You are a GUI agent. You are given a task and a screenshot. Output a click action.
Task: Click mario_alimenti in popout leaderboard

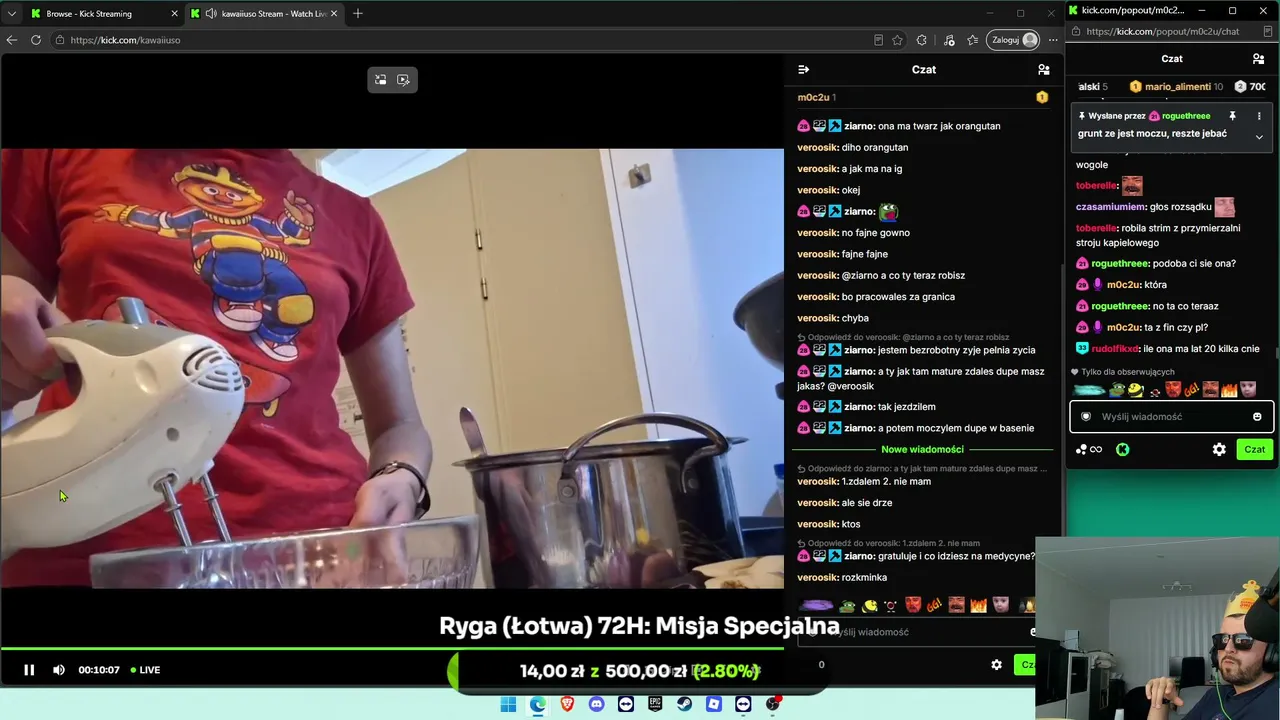coord(1178,87)
